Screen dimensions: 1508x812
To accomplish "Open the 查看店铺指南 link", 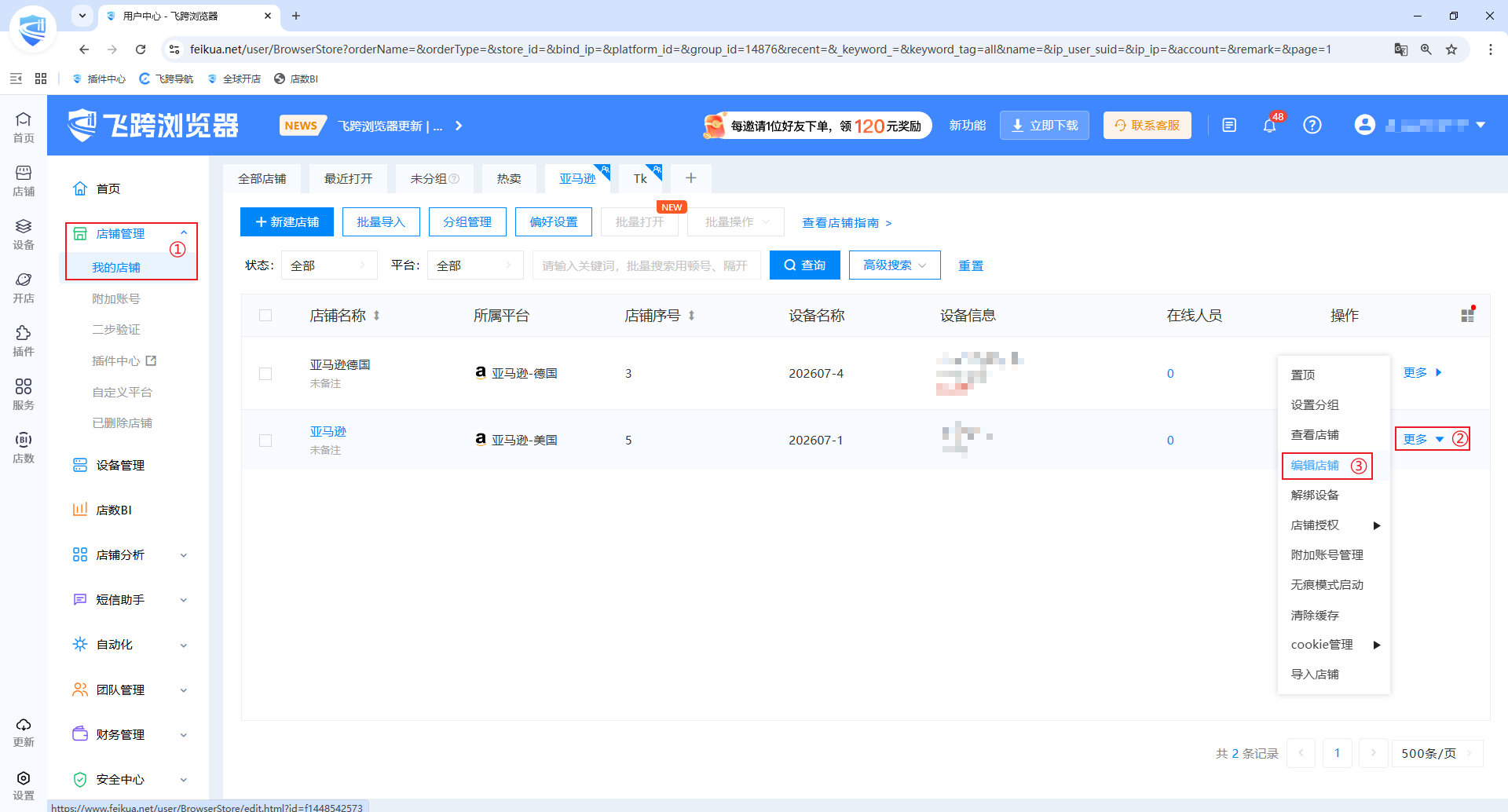I will 847,223.
